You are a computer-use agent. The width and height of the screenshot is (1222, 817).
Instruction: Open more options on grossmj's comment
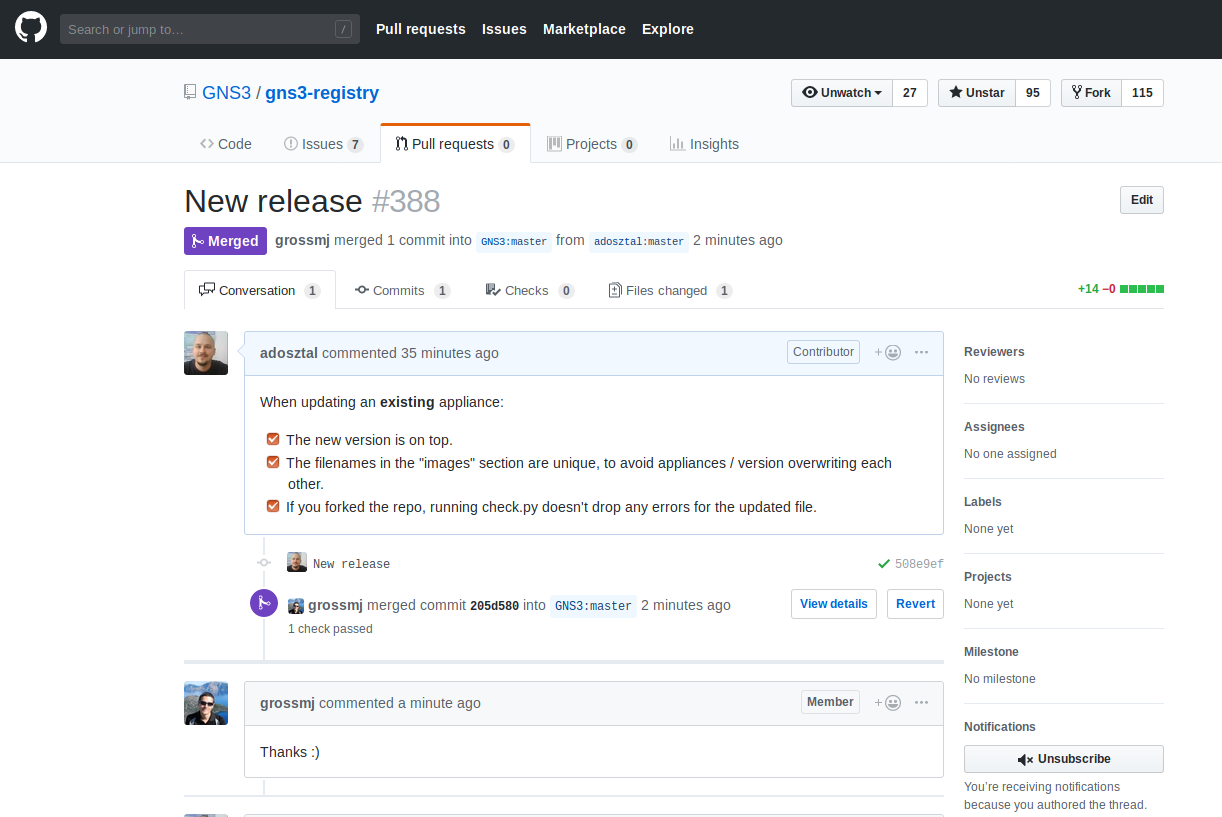point(922,702)
